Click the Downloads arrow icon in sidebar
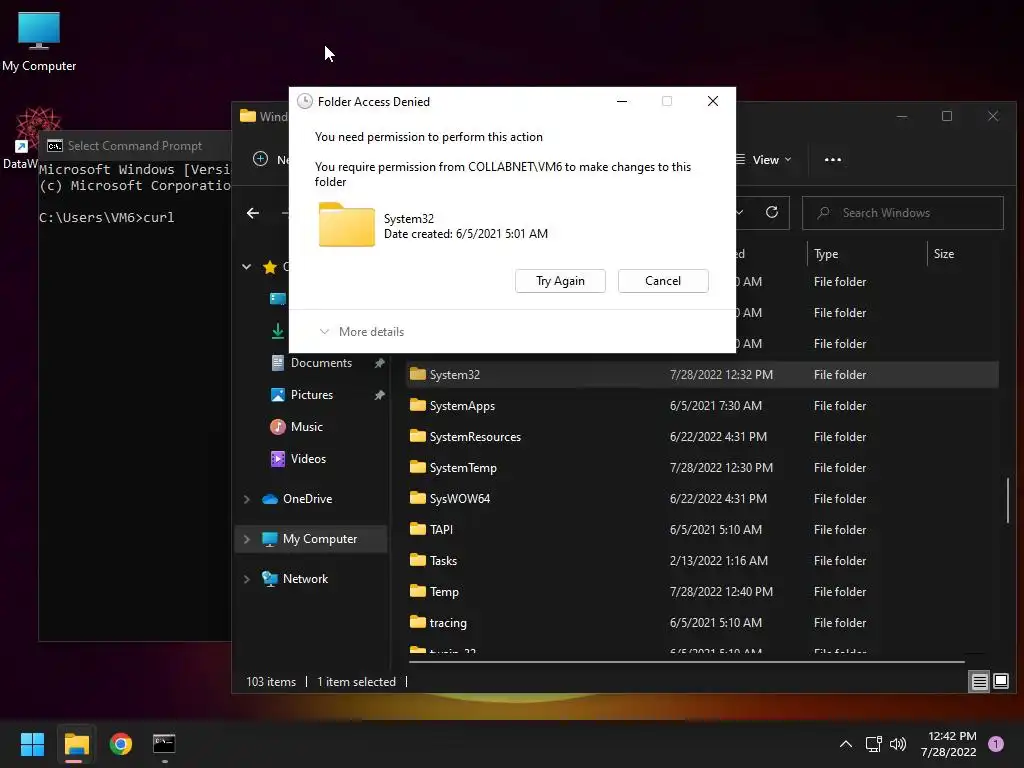1024x768 pixels. pyautogui.click(x=278, y=331)
